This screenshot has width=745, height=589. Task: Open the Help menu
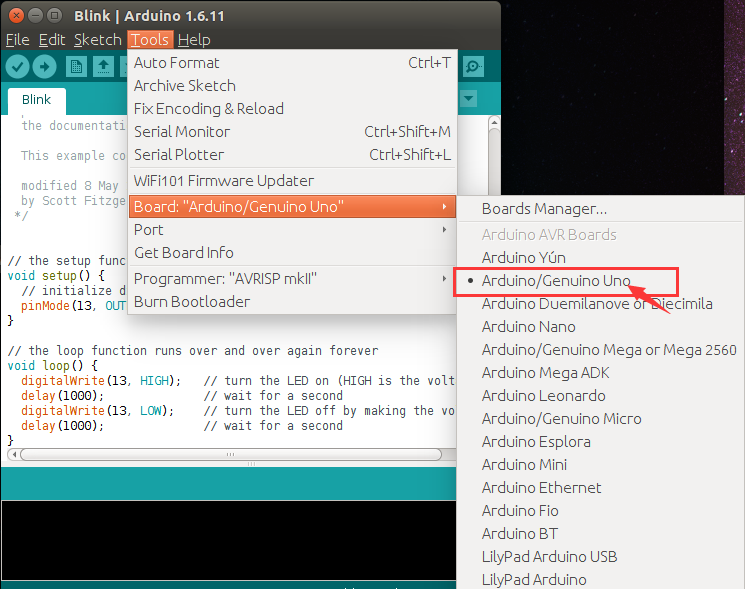click(194, 40)
